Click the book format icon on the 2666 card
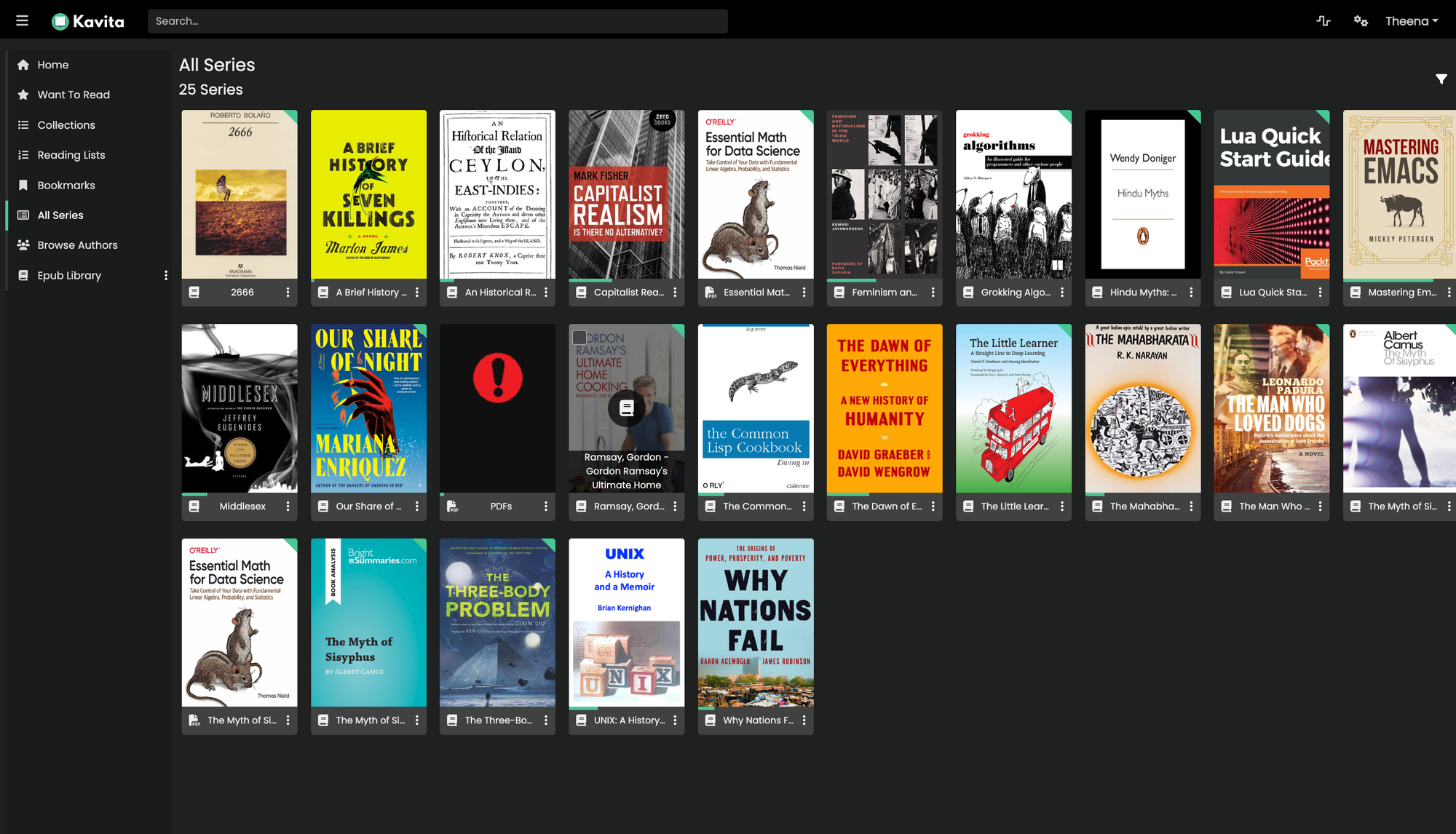1456x834 pixels. 194,292
